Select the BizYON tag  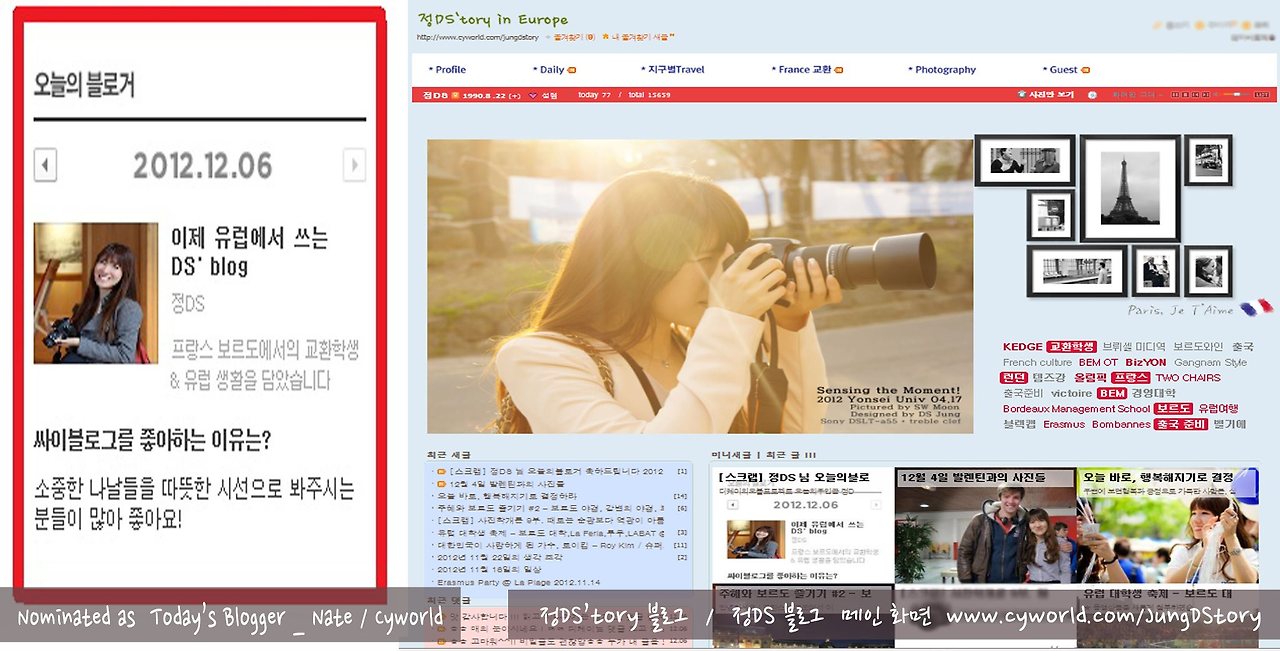[1146, 362]
